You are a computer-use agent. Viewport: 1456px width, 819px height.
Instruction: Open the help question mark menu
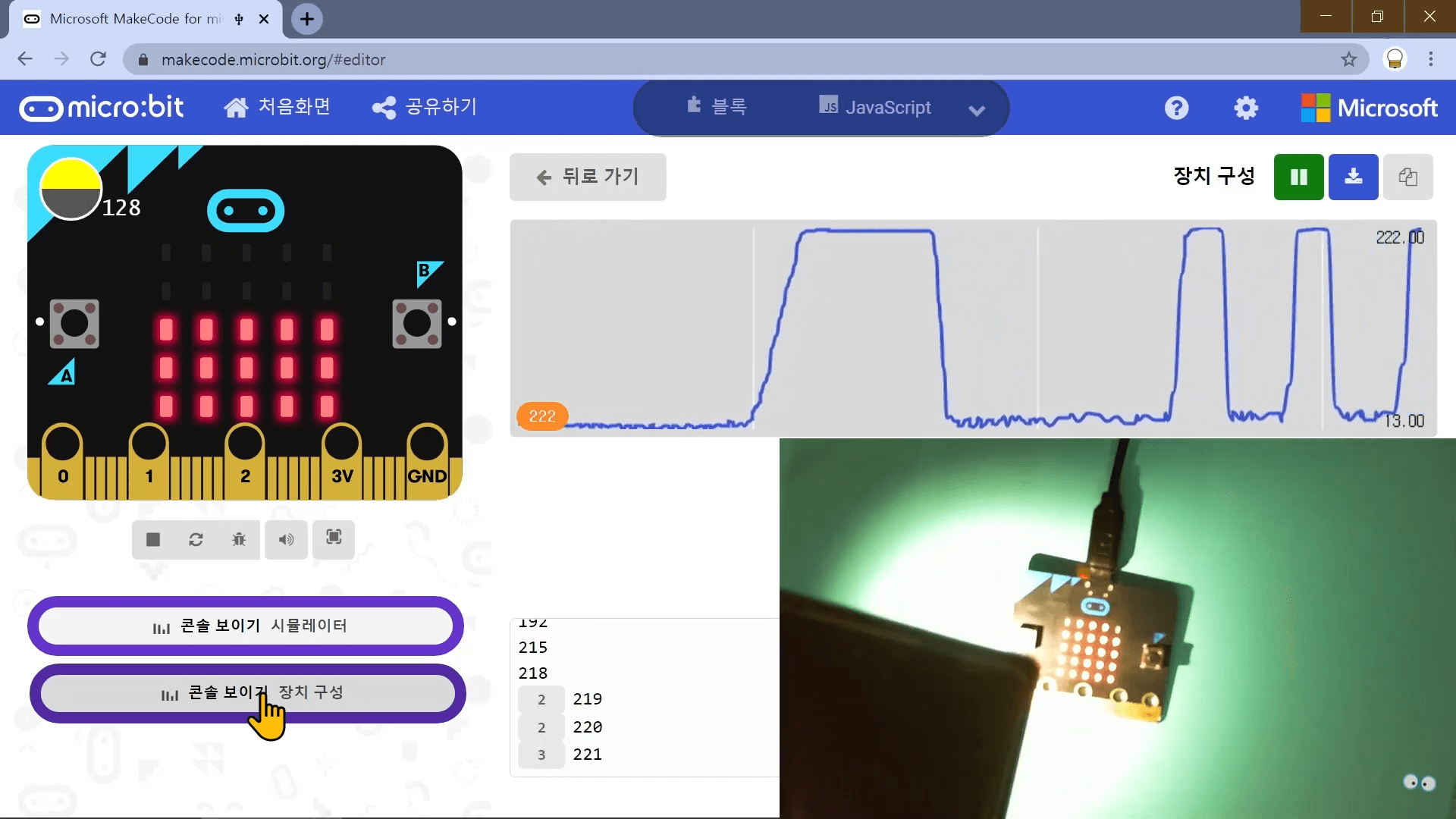click(1176, 108)
